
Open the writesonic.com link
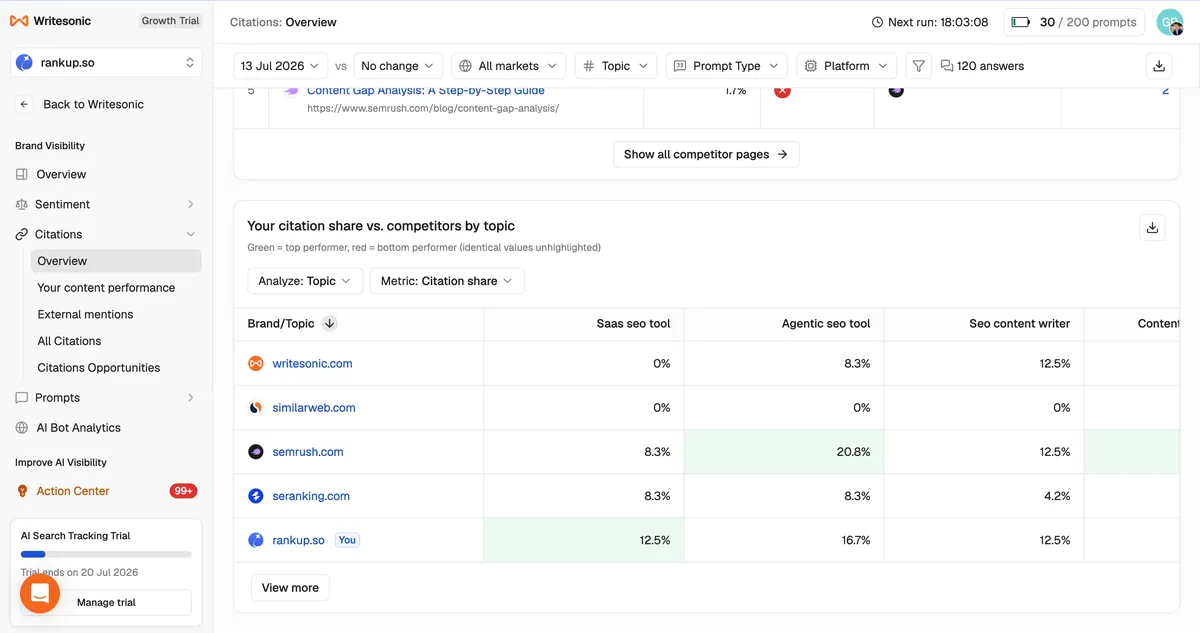pyautogui.click(x=312, y=364)
